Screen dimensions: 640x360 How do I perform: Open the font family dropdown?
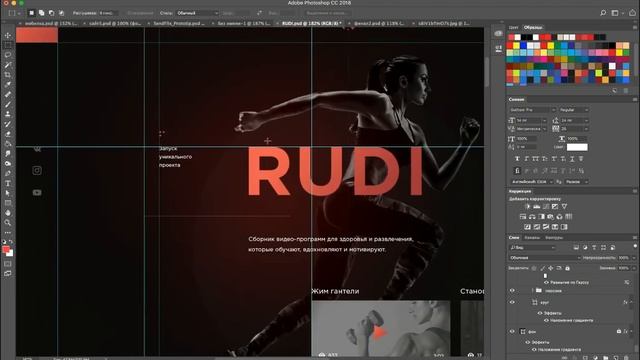tap(533, 110)
